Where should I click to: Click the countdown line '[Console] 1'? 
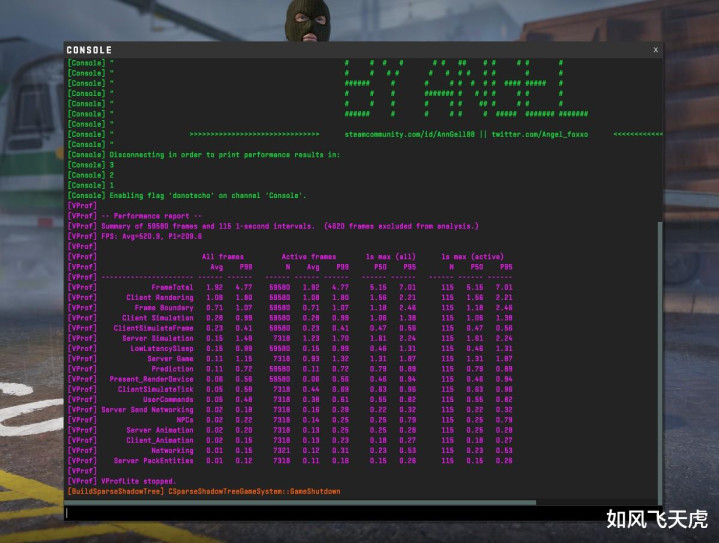(x=91, y=185)
